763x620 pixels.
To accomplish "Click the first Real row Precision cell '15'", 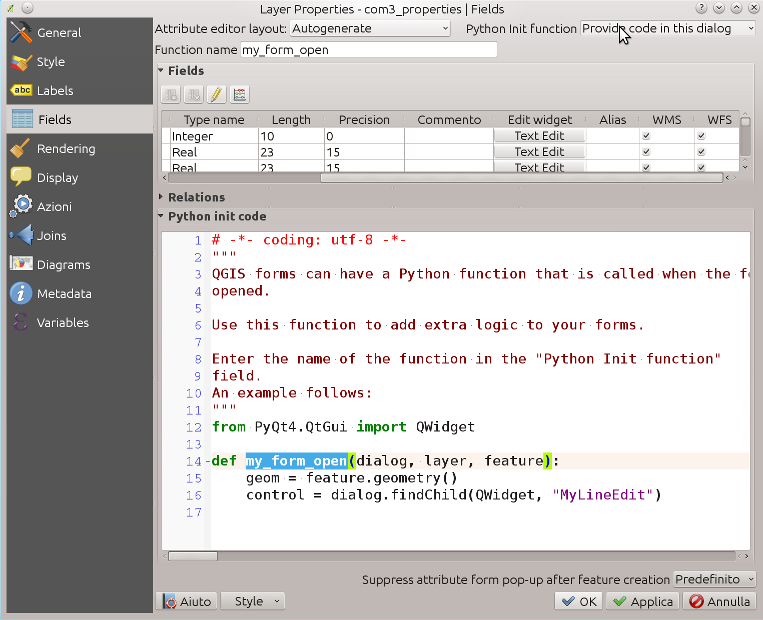I will click(x=364, y=152).
